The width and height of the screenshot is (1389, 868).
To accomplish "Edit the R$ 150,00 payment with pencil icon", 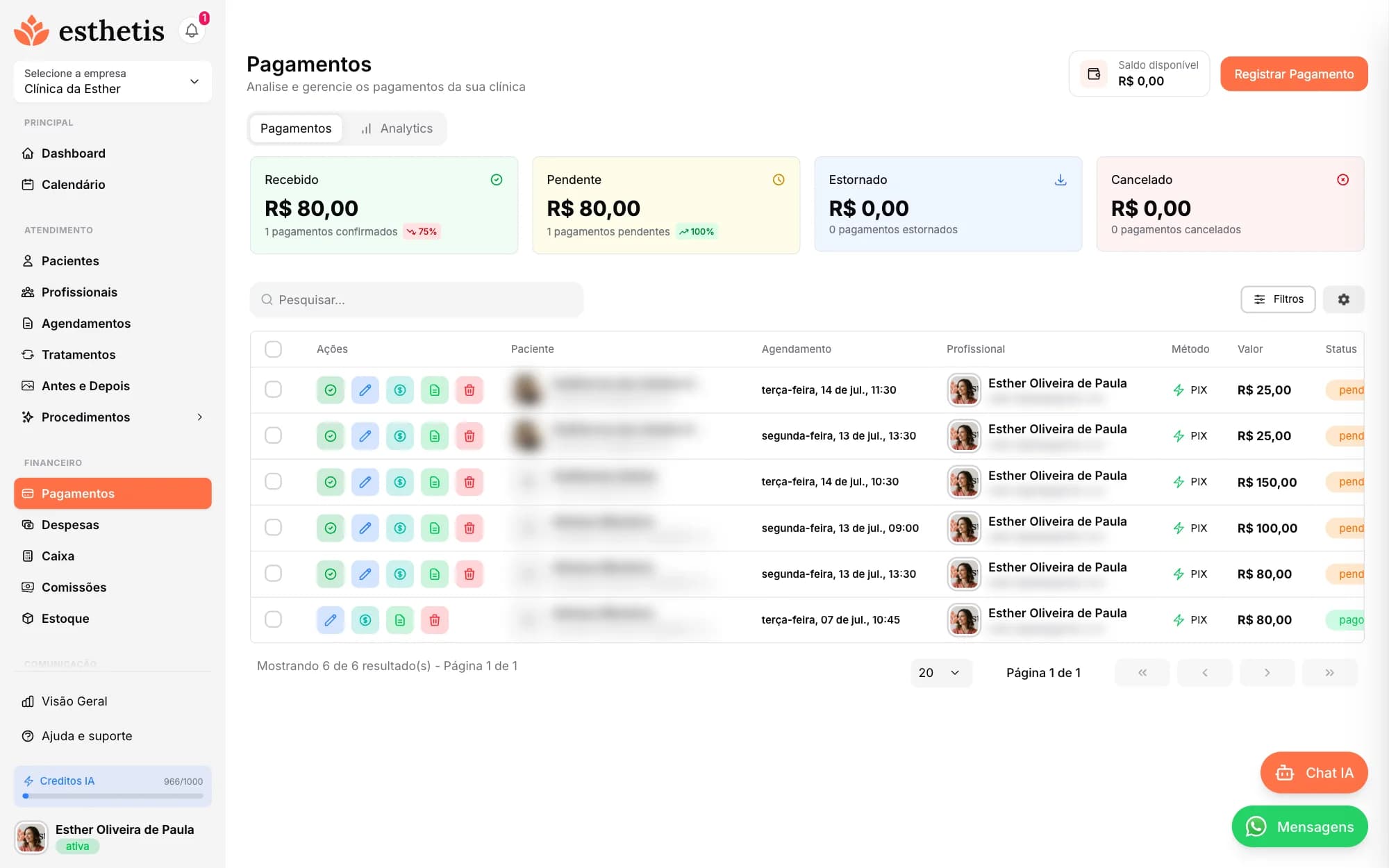I will (x=365, y=482).
